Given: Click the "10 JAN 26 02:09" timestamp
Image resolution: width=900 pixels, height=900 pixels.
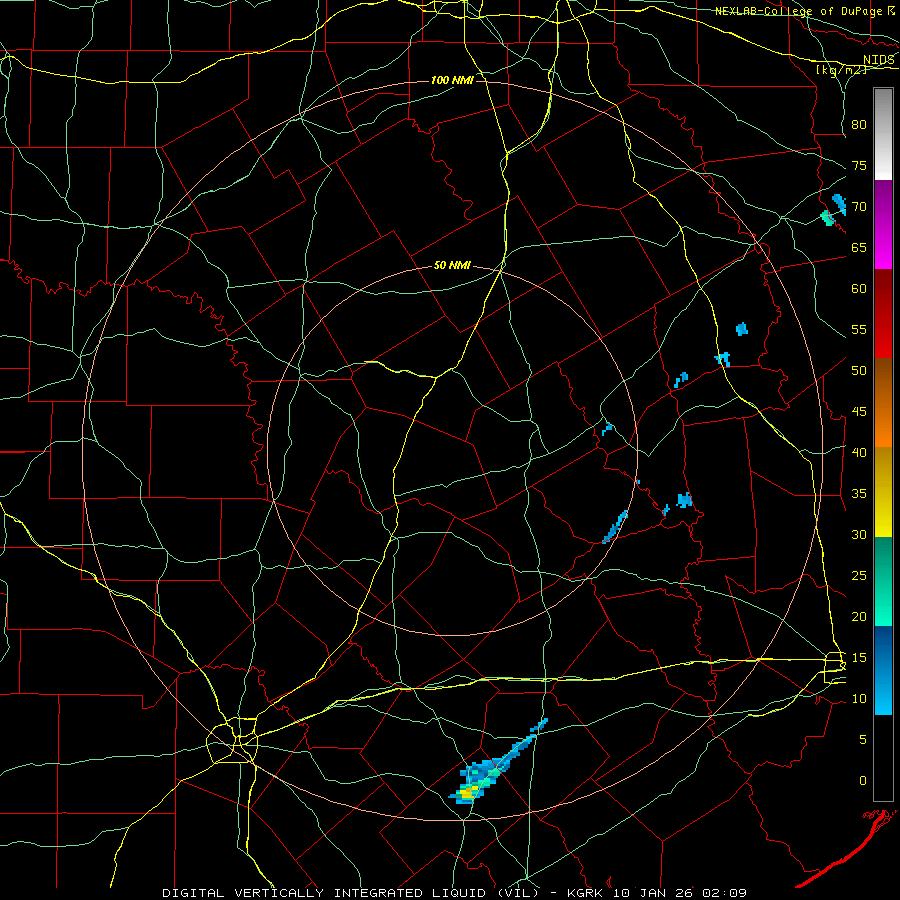Looking at the screenshot, I should coord(680,893).
